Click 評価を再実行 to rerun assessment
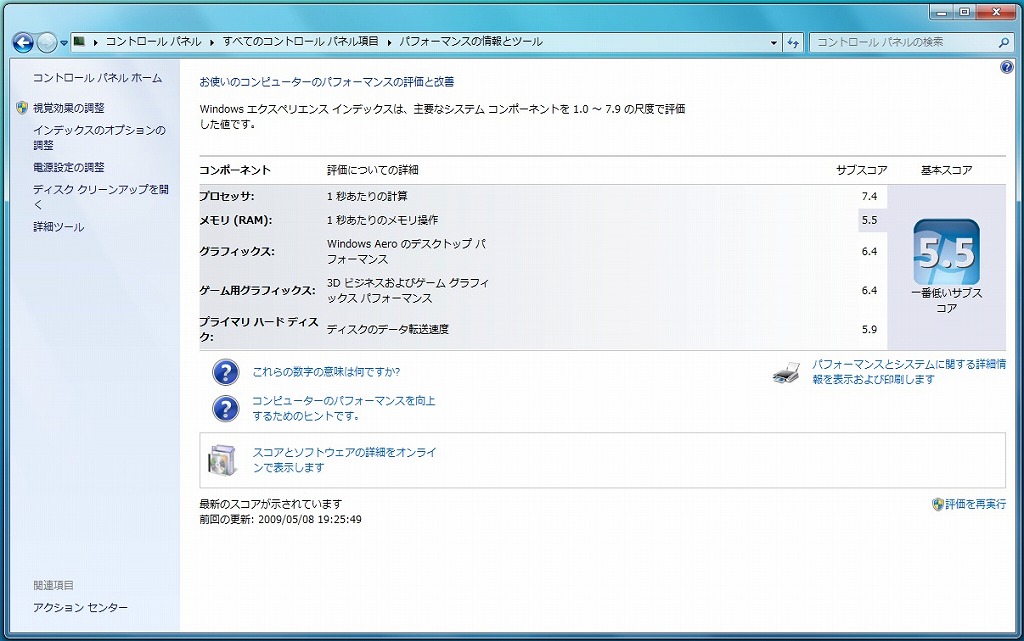The height and width of the screenshot is (641, 1024). pos(975,504)
